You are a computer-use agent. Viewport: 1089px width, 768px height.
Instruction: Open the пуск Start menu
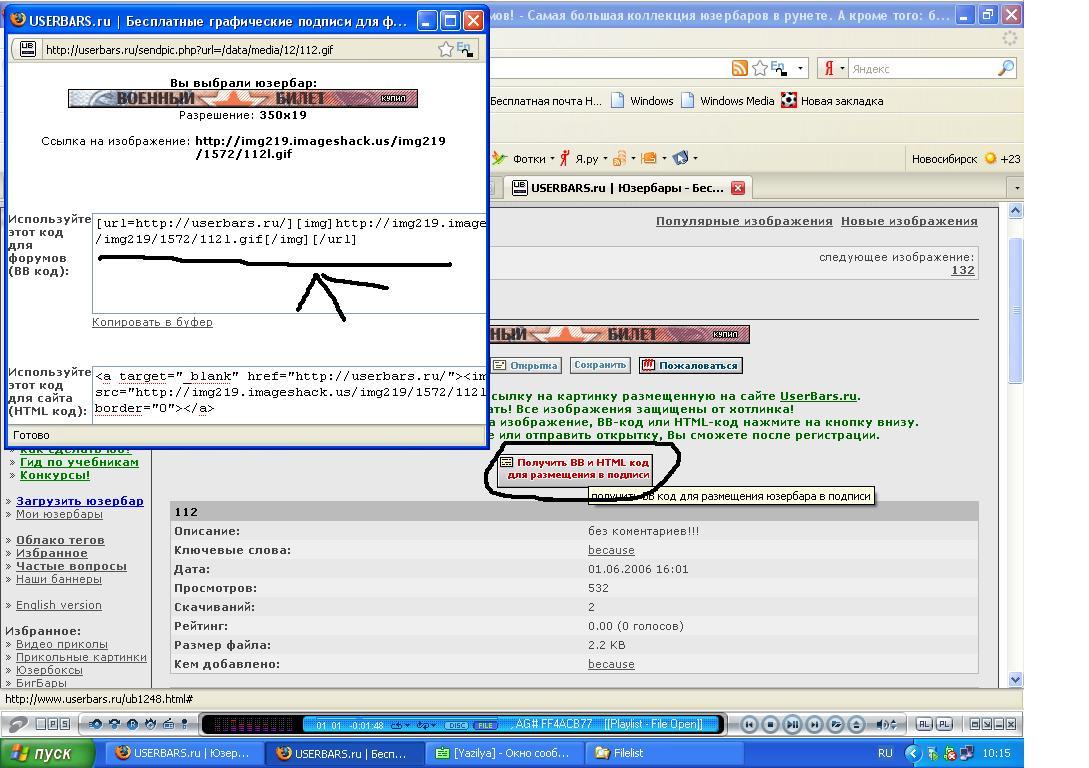46,753
